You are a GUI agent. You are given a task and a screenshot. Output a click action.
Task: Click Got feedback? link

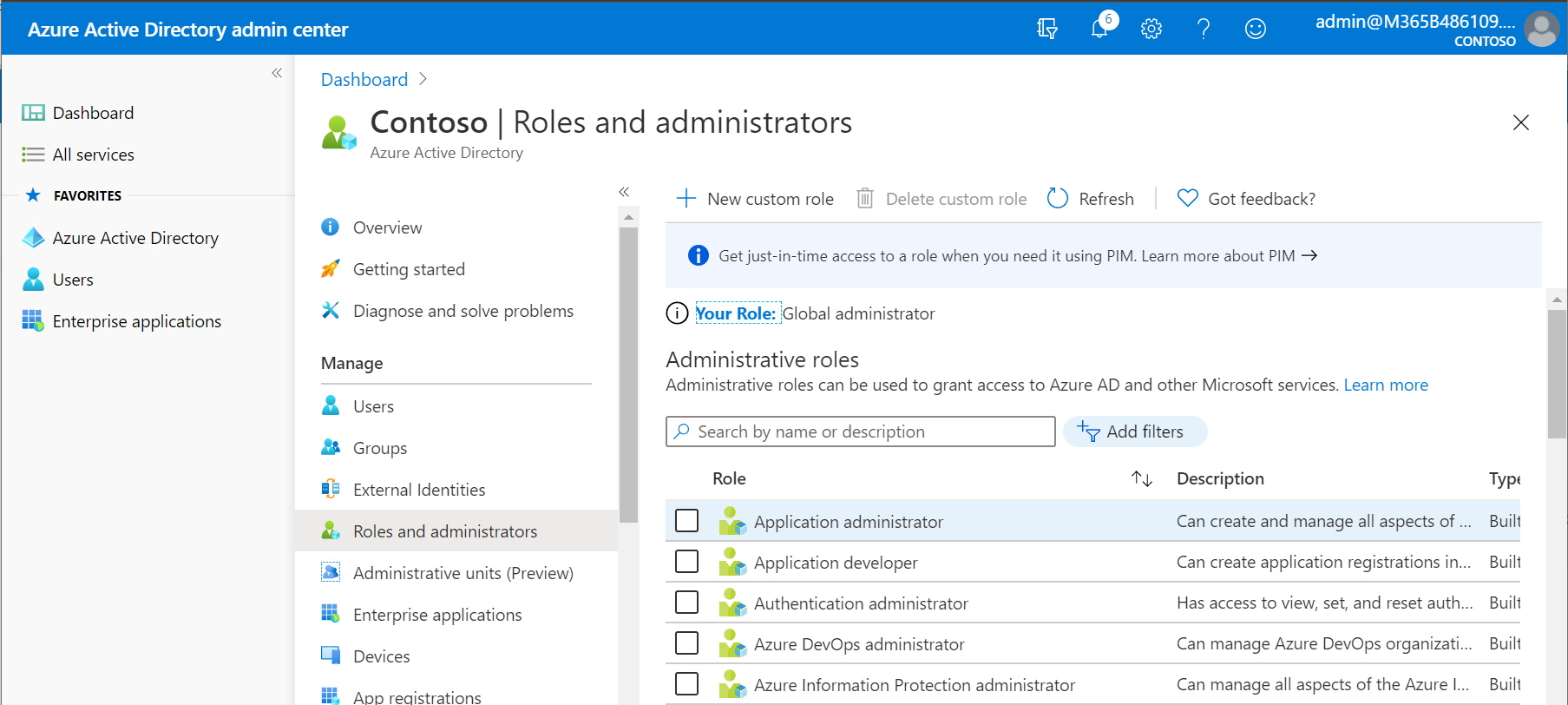(x=1246, y=199)
